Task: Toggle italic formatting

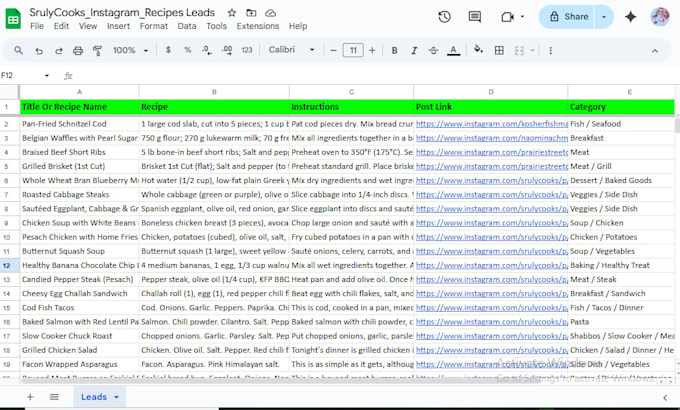Action: point(414,51)
